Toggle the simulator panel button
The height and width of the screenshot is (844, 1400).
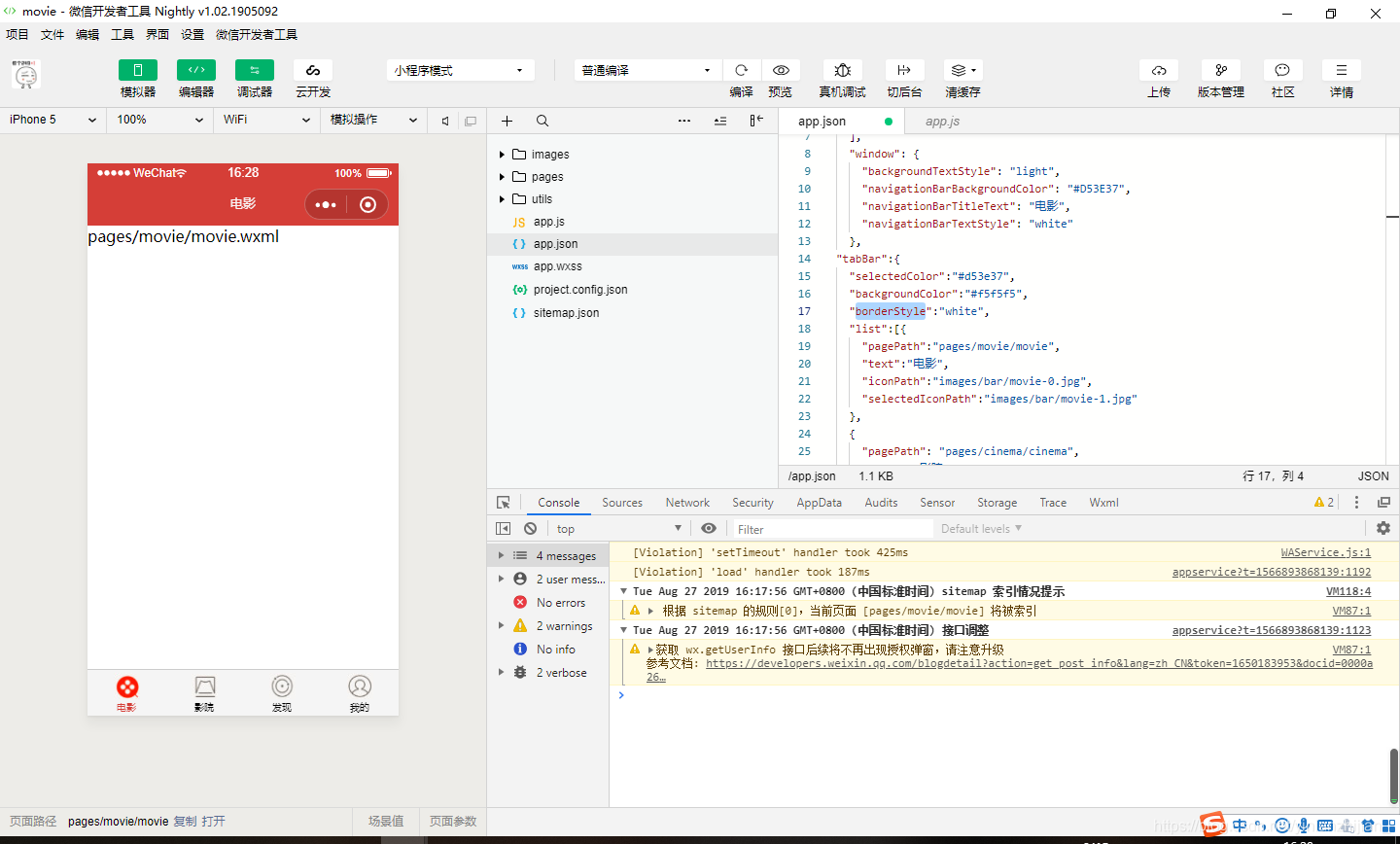138,70
